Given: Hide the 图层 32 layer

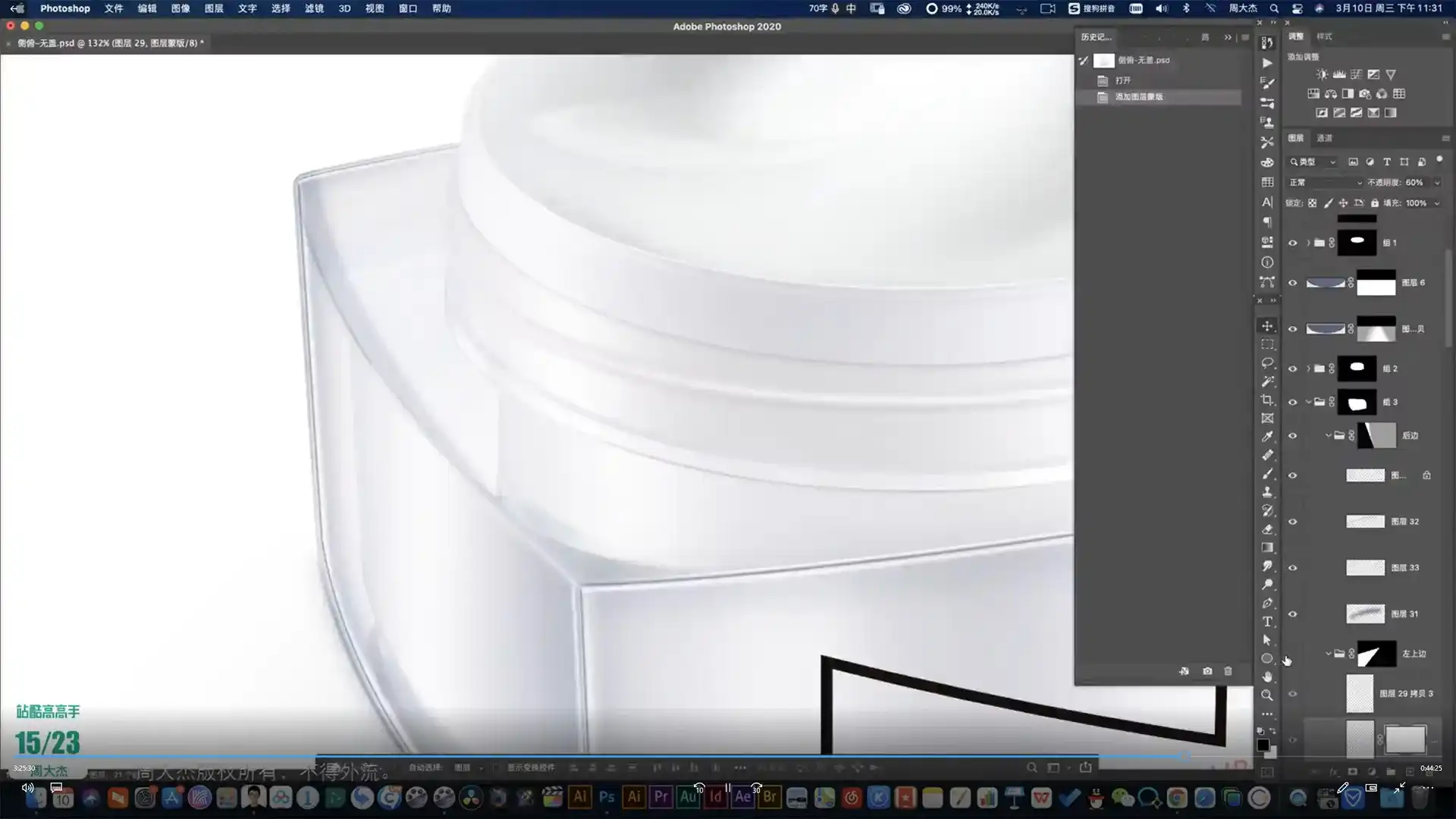Looking at the screenshot, I should click(x=1293, y=522).
